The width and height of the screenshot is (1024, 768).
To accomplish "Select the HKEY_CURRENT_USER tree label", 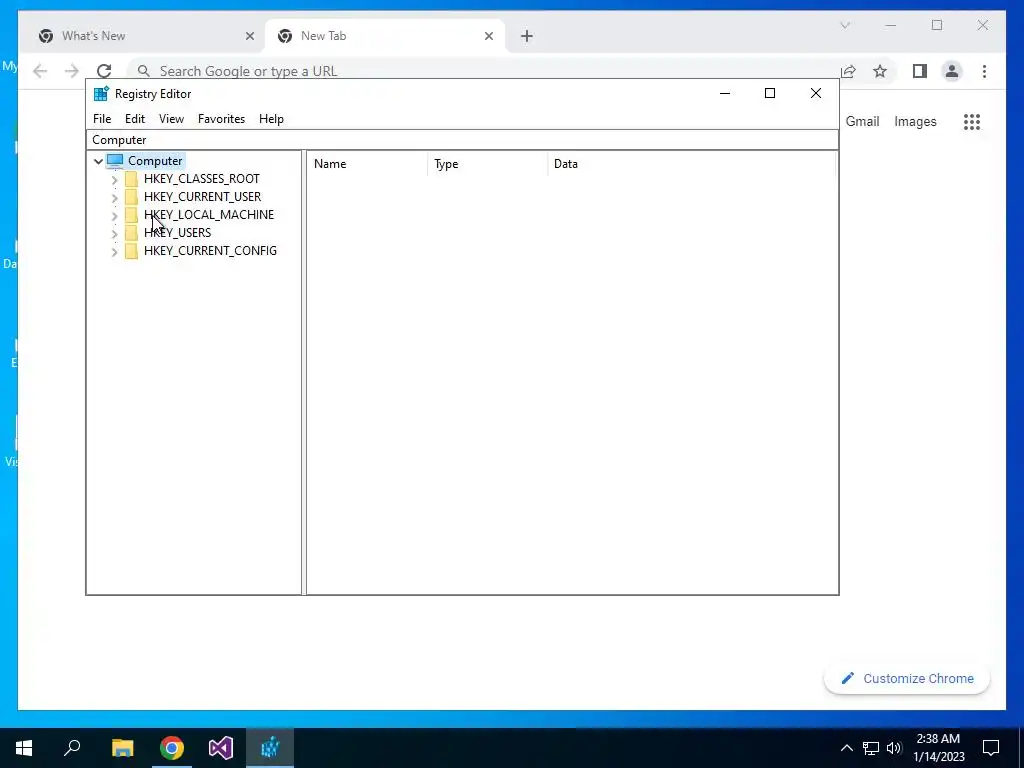I will (x=202, y=197).
